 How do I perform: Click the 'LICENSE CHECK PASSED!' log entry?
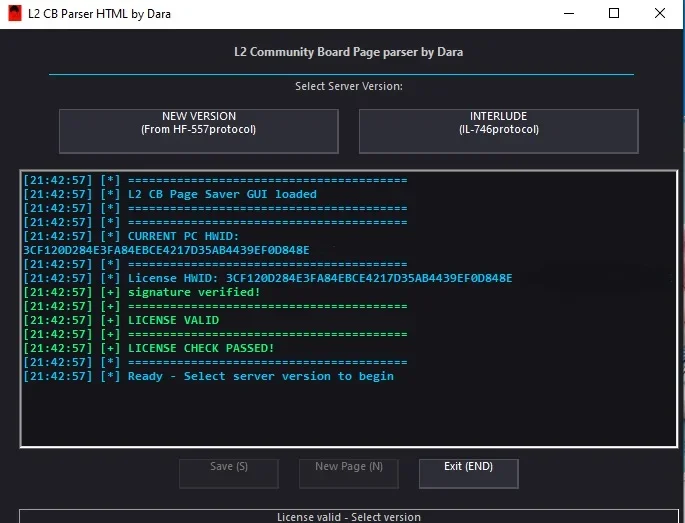(x=149, y=348)
